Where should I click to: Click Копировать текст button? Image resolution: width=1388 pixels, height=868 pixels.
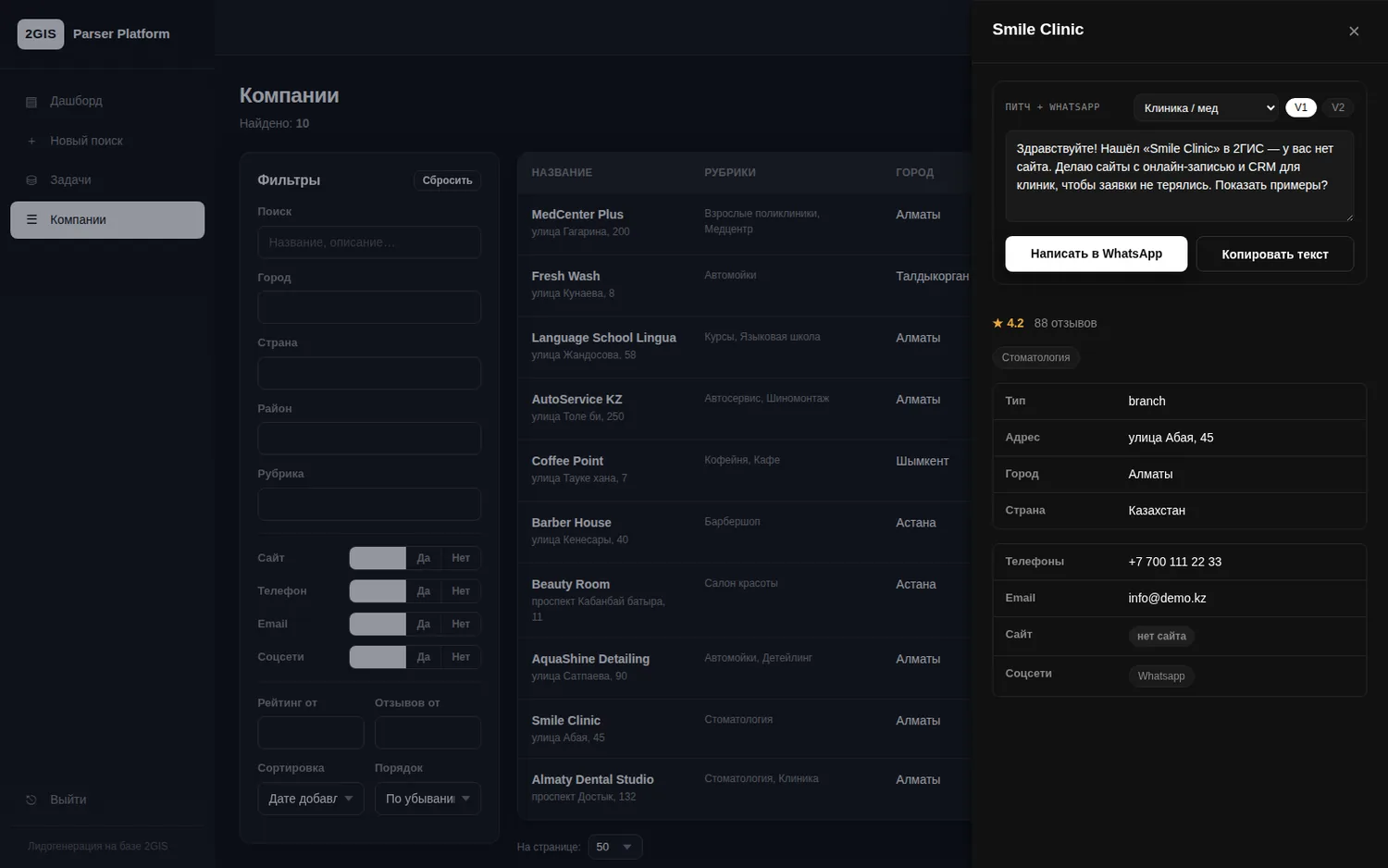coord(1275,254)
